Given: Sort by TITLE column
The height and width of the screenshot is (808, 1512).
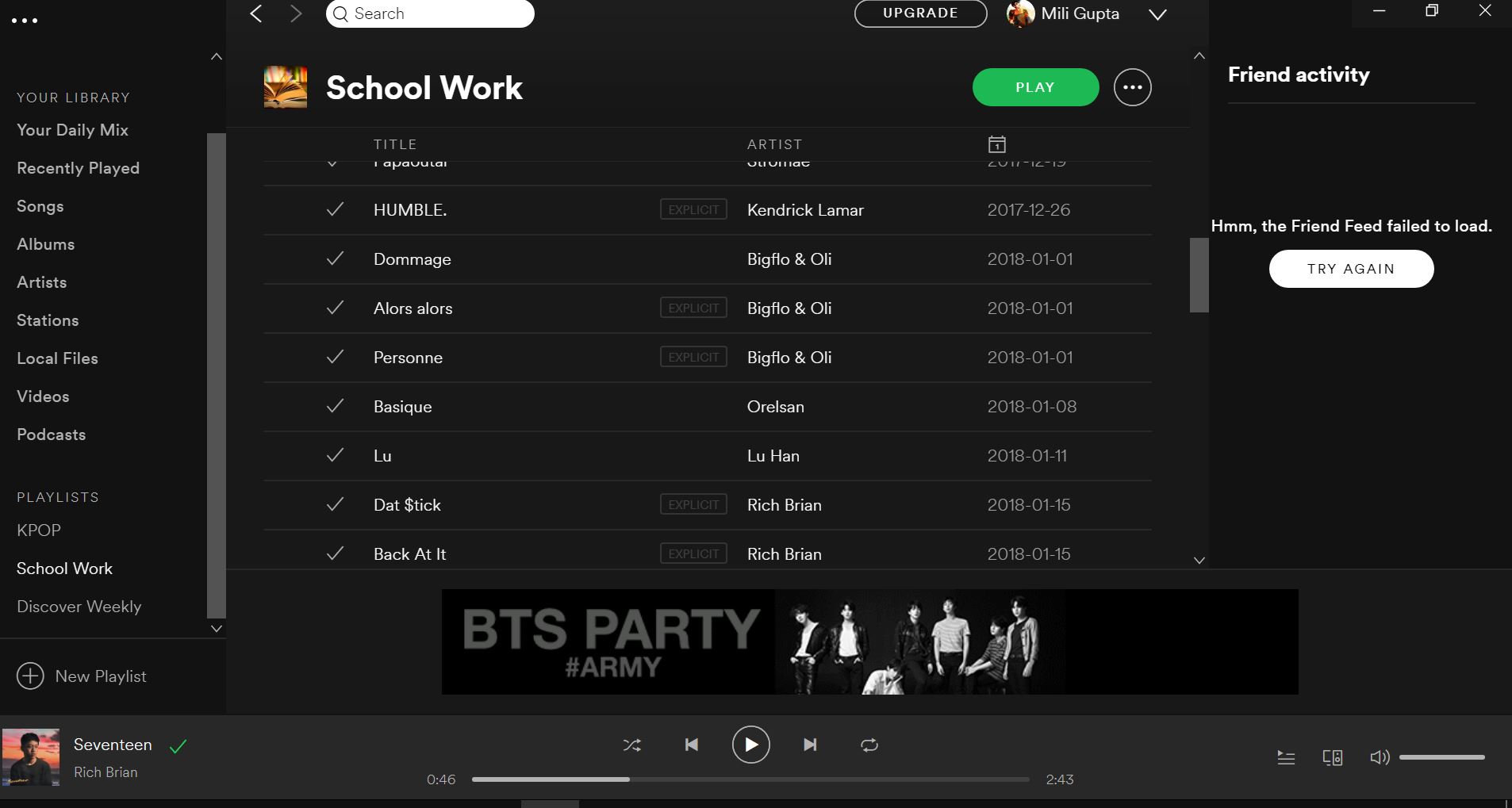Looking at the screenshot, I should point(395,144).
